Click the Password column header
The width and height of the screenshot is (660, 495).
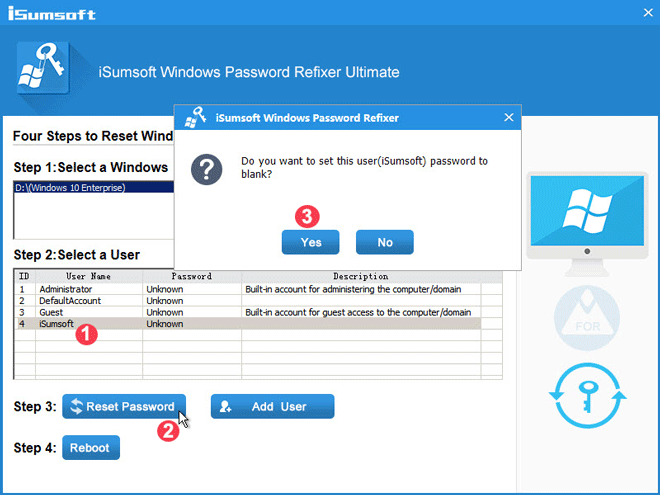[192, 276]
